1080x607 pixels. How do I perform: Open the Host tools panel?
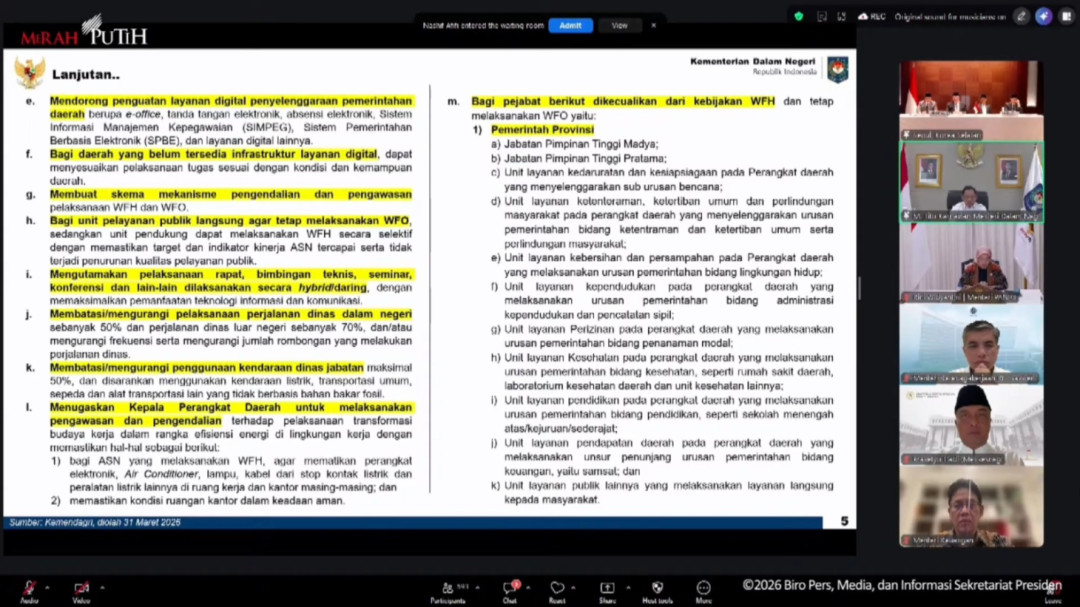pyautogui.click(x=657, y=588)
